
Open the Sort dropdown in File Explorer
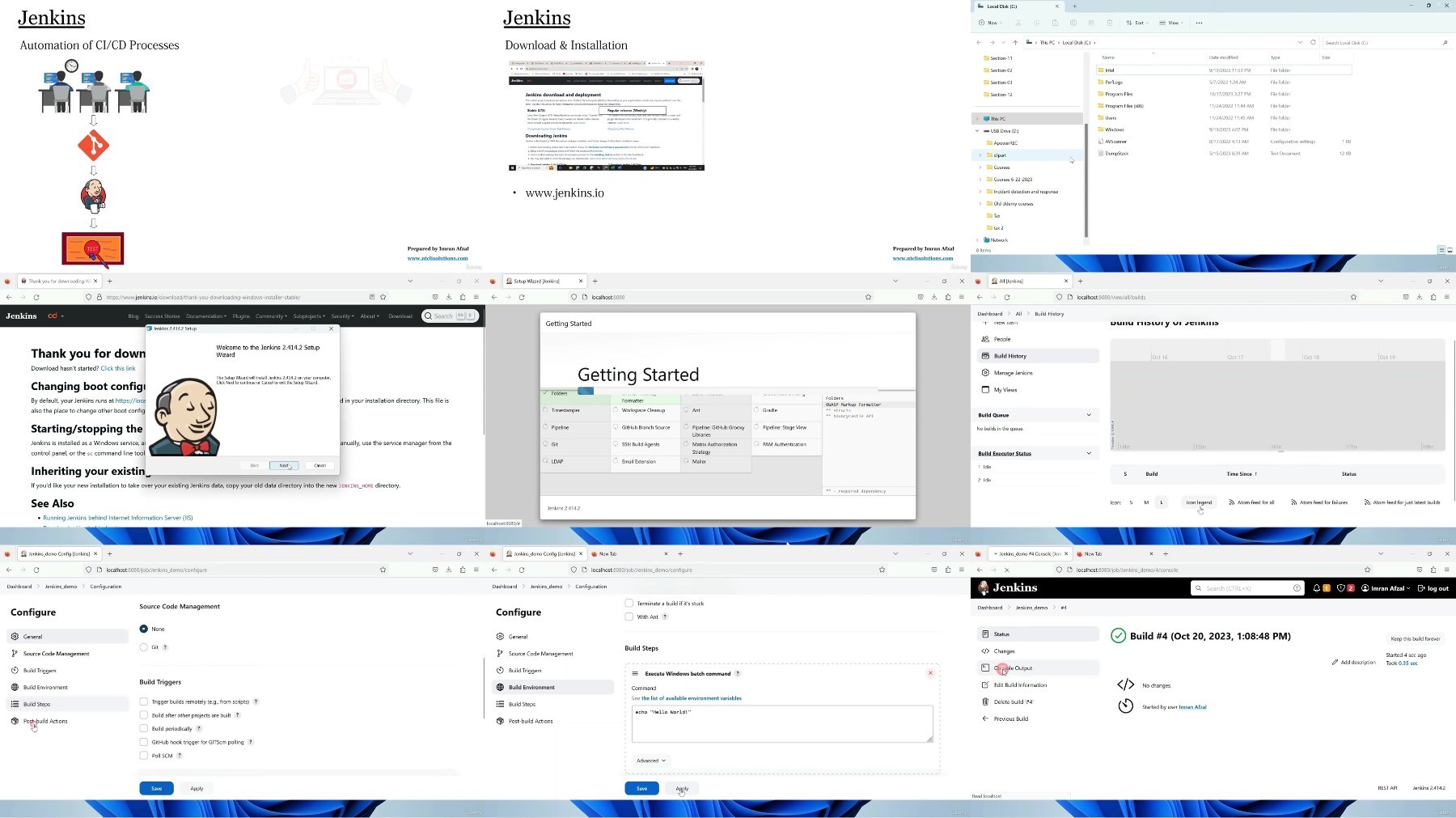(1137, 23)
